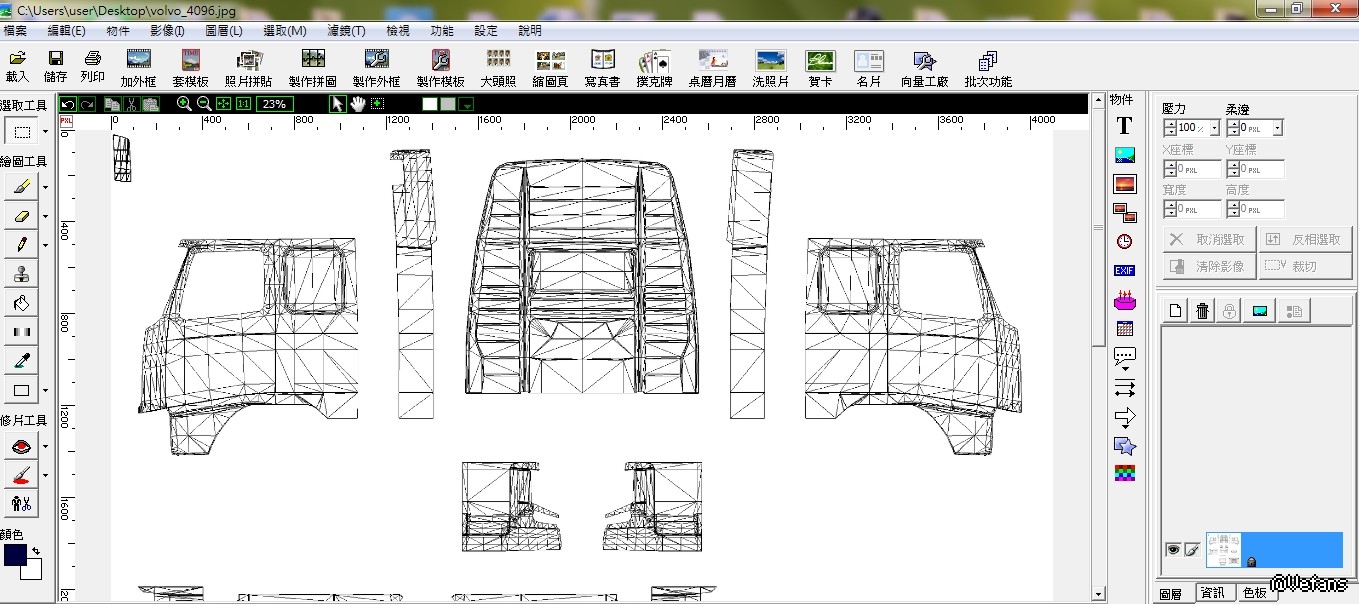1359x604 pixels.
Task: Click the dark navy foreground color swatch
Action: pos(15,555)
